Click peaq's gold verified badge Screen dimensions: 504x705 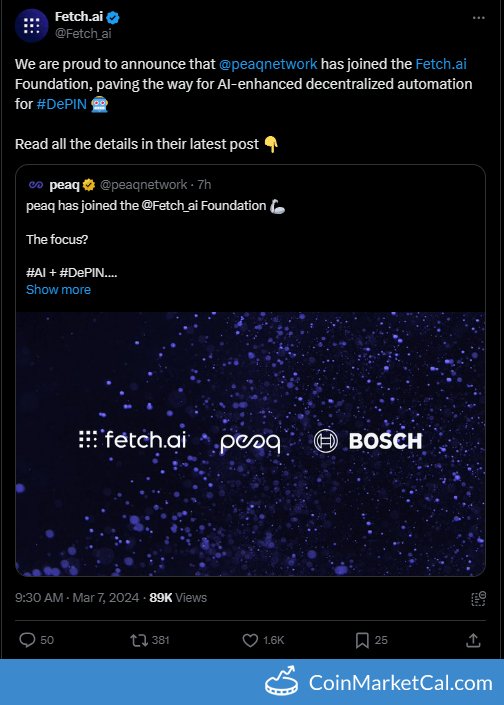[89, 185]
